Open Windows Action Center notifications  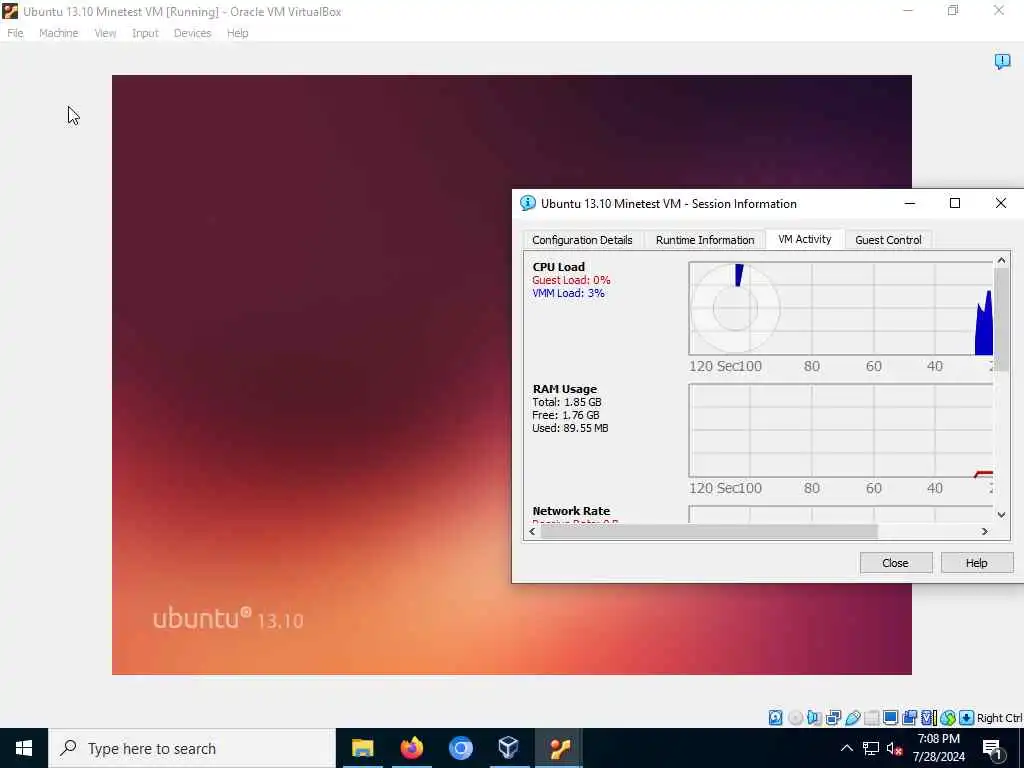(x=993, y=749)
